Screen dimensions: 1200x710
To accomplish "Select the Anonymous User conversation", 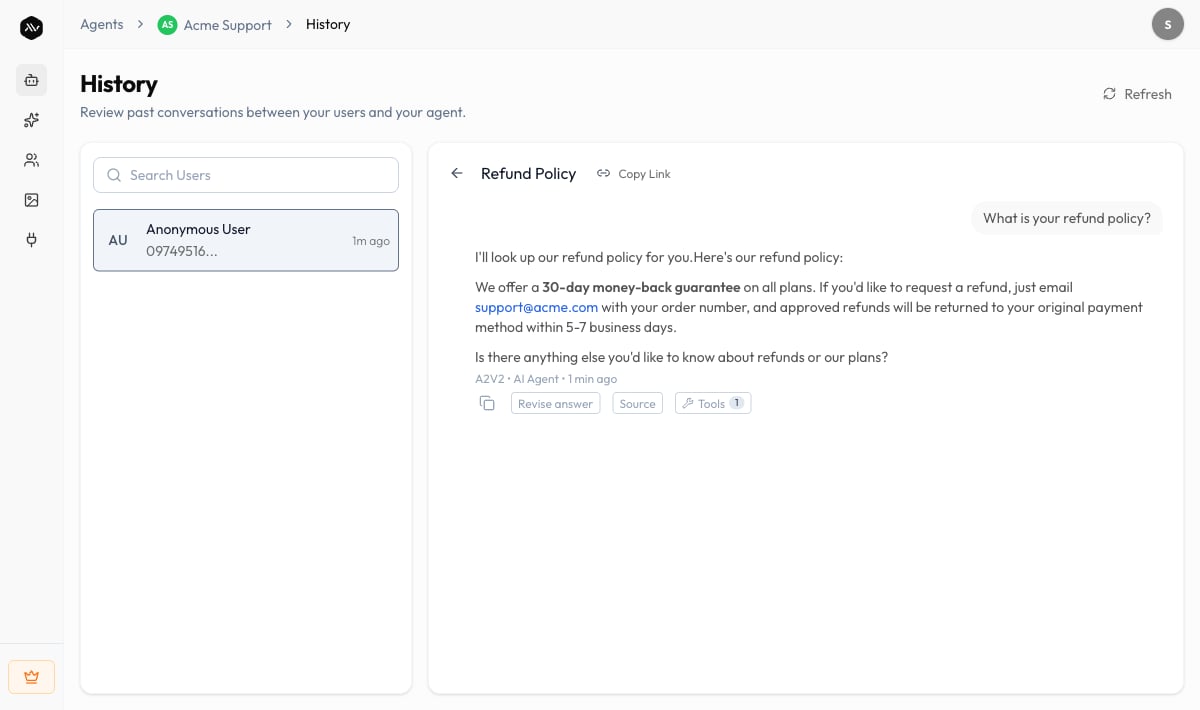I will pos(246,240).
